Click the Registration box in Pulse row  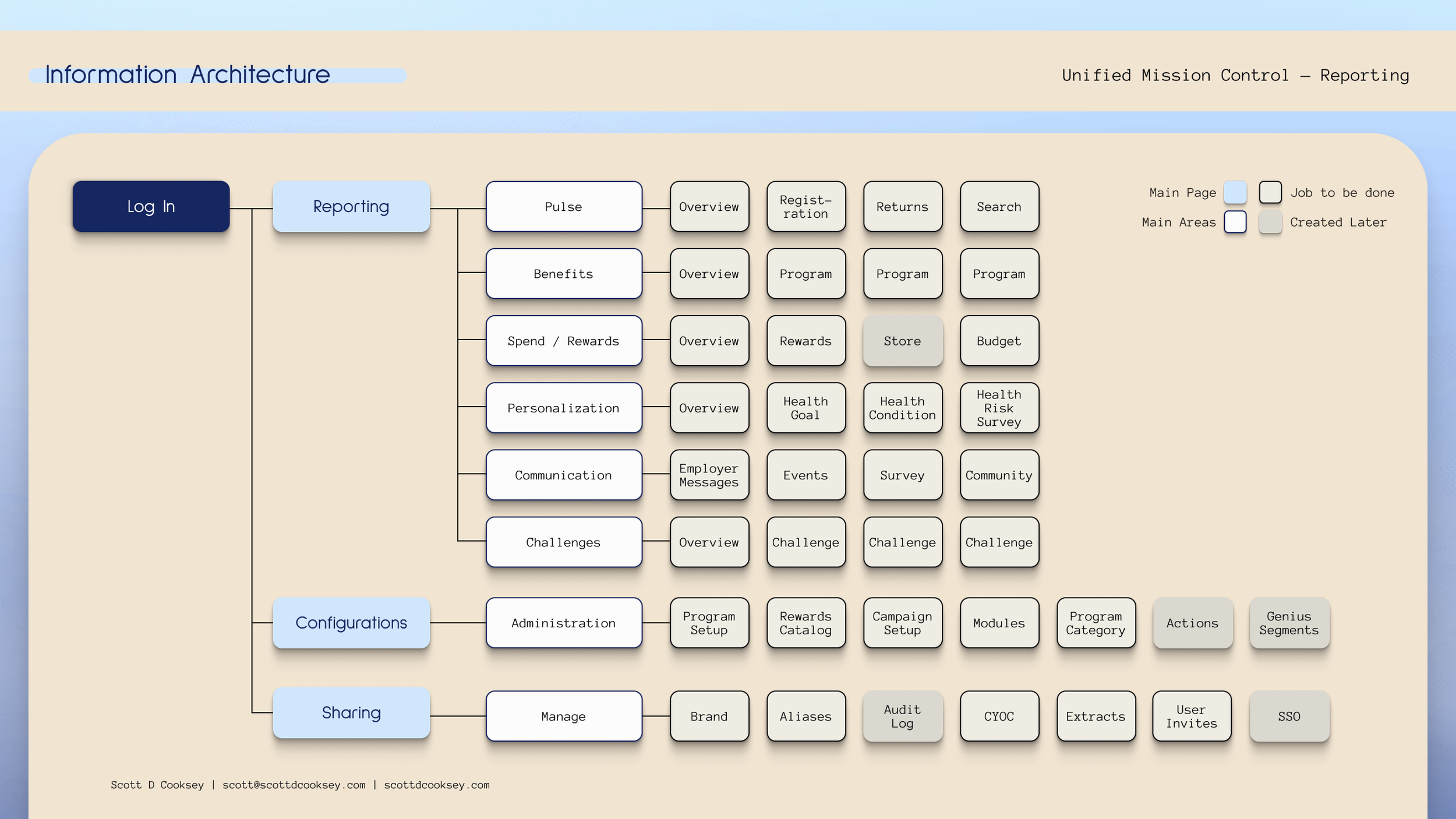(805, 207)
